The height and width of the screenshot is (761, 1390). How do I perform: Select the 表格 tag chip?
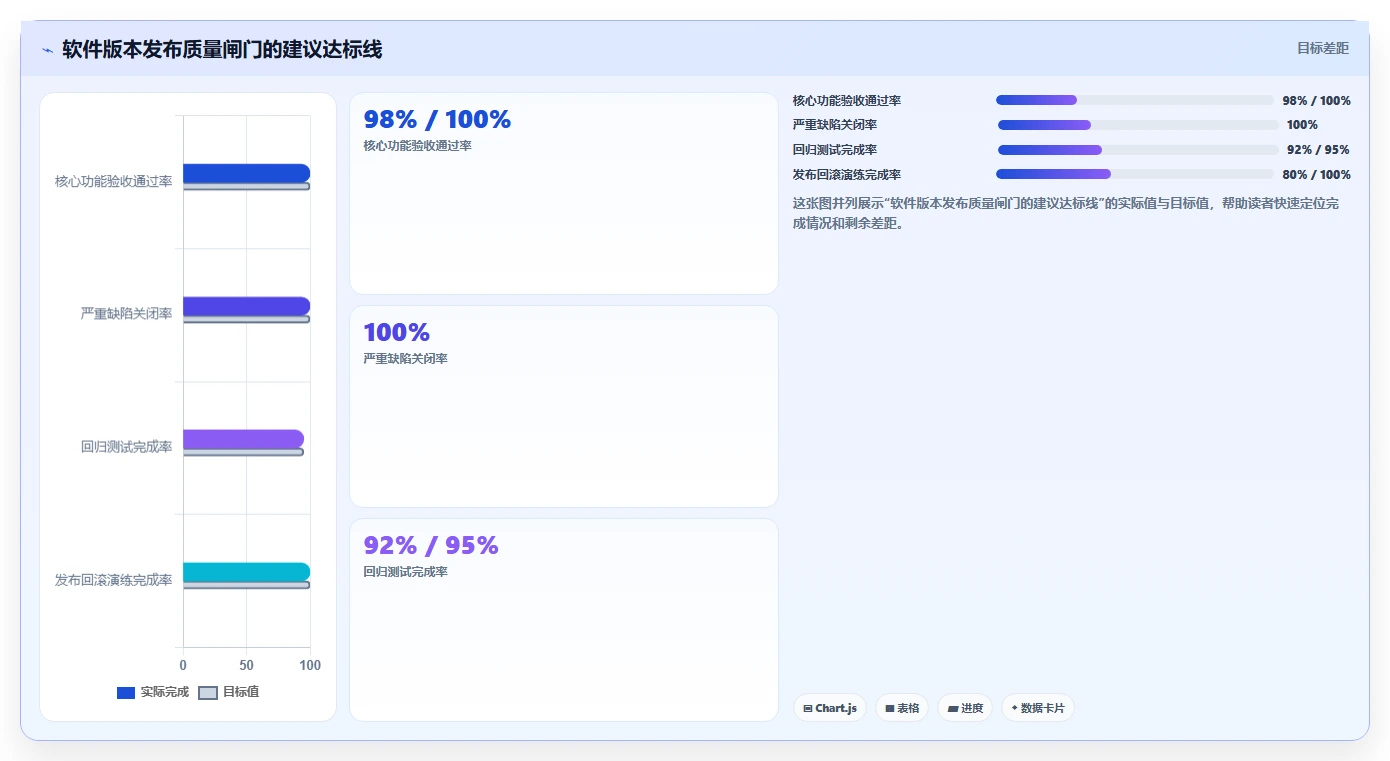(902, 708)
